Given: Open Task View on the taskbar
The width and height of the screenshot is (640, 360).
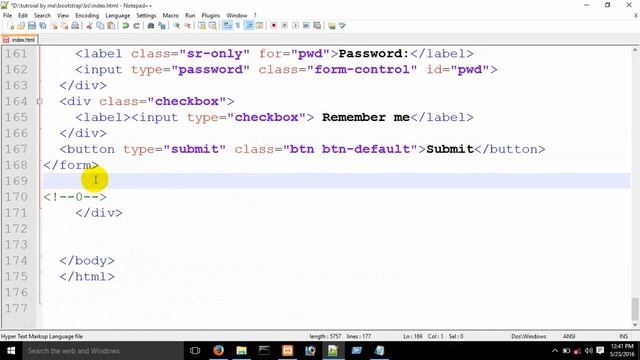Looking at the screenshot, I should point(195,351).
